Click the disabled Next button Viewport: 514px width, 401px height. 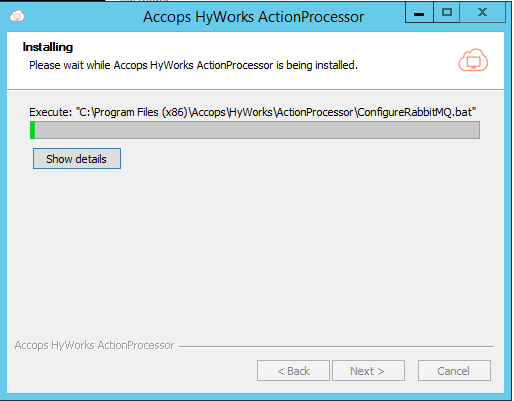pos(368,370)
